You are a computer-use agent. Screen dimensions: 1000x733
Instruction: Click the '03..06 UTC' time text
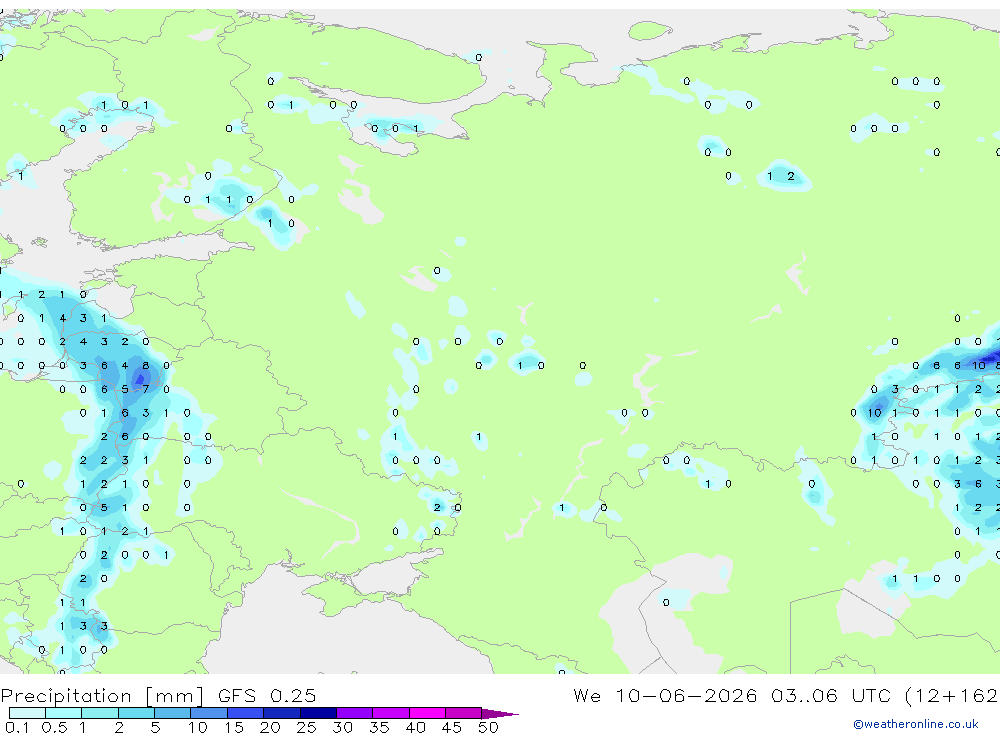[x=830, y=695]
